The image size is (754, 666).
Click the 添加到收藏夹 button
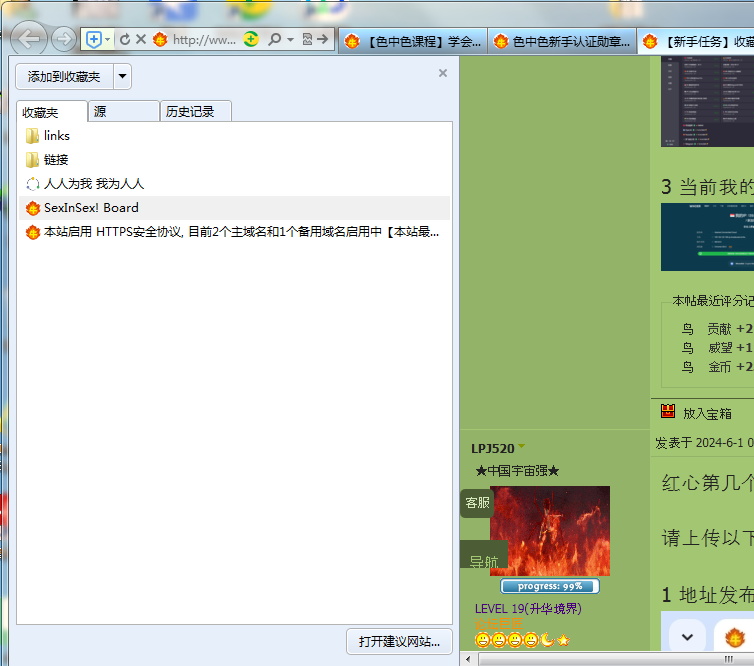[64, 77]
